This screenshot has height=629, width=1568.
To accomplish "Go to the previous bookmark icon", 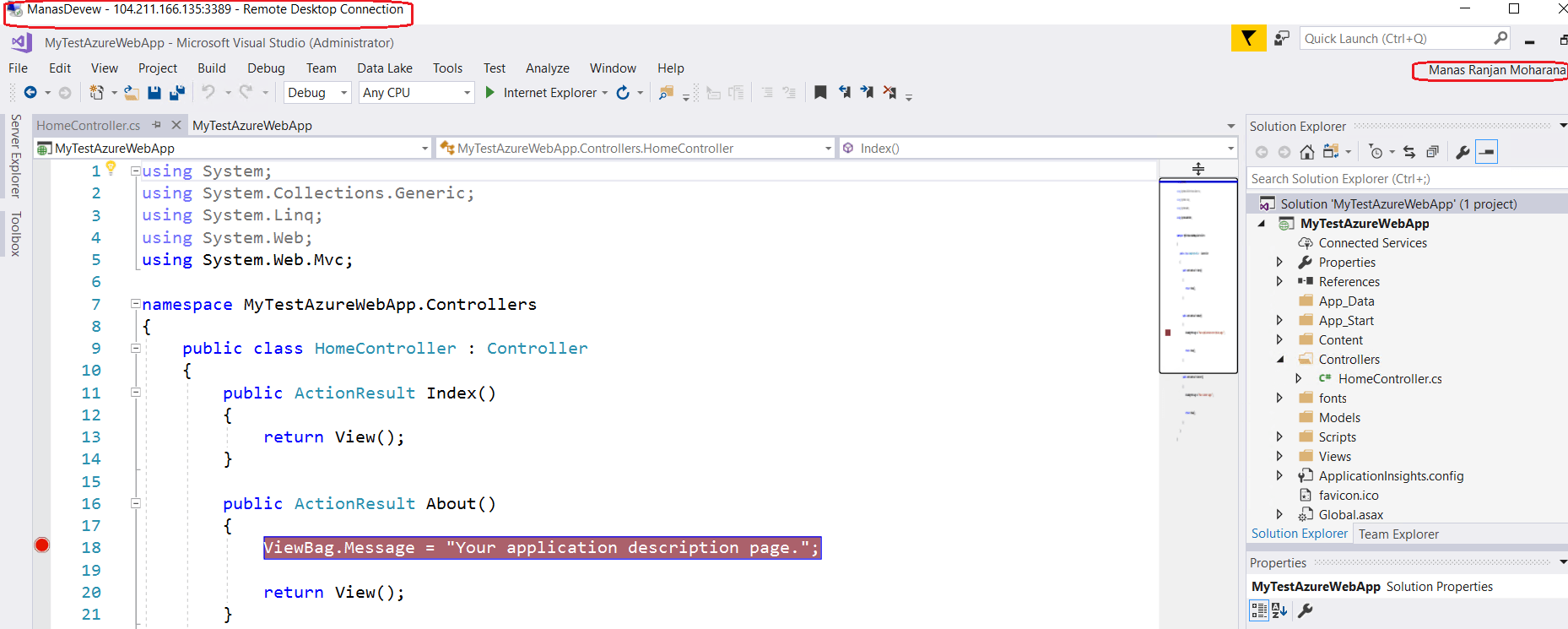I will point(844,92).
